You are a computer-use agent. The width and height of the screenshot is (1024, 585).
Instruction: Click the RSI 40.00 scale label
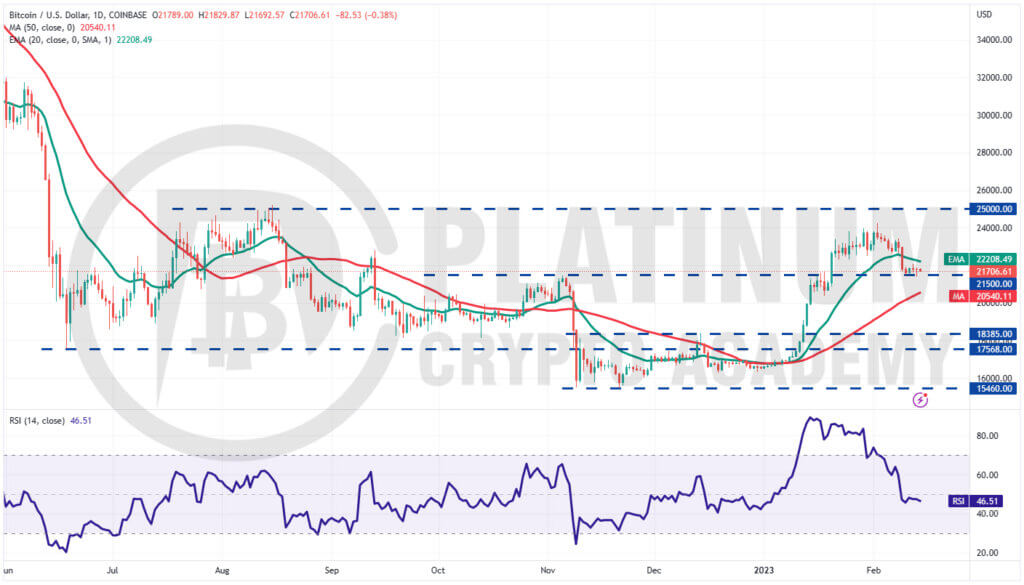[987, 514]
